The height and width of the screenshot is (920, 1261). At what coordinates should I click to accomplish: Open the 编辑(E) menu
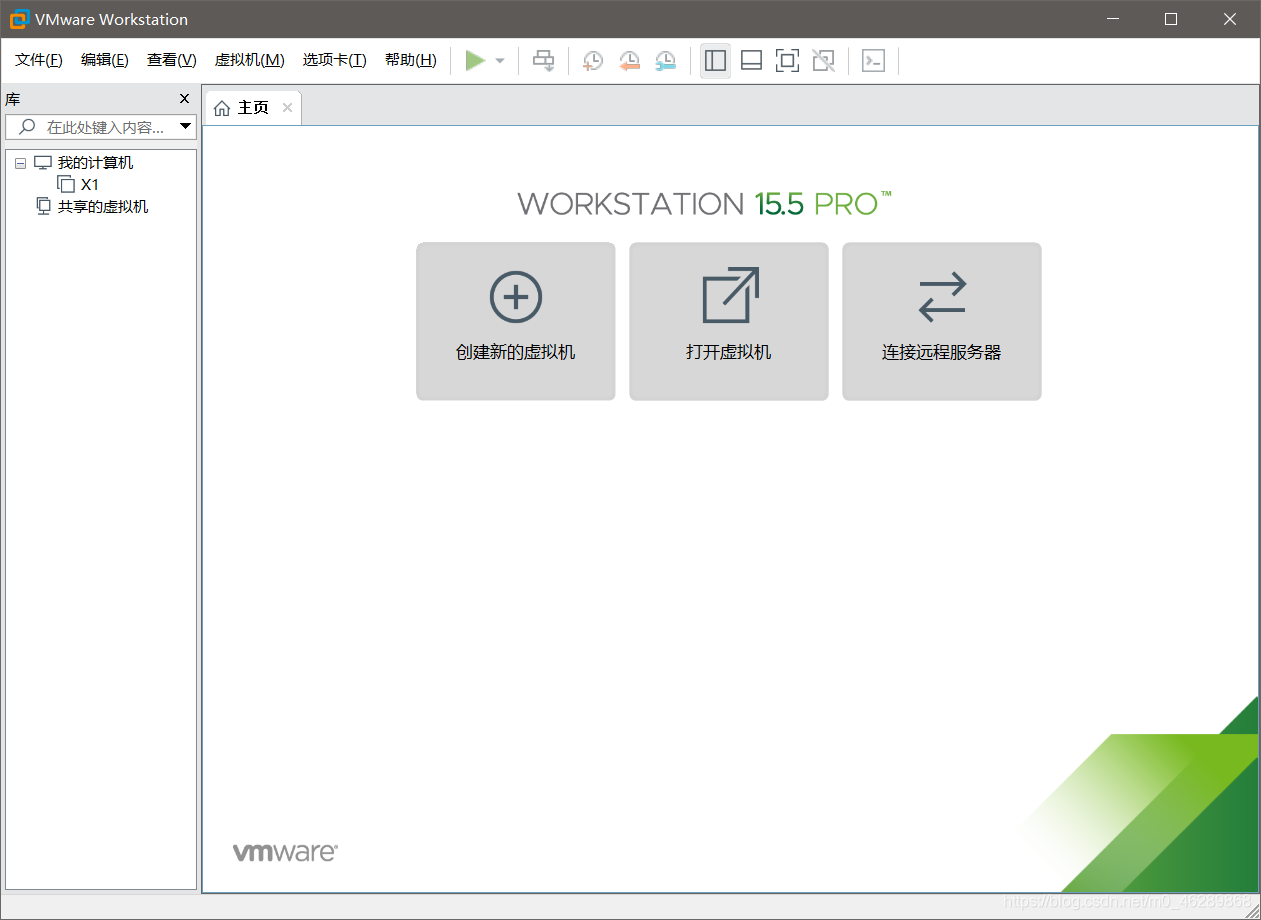(105, 60)
